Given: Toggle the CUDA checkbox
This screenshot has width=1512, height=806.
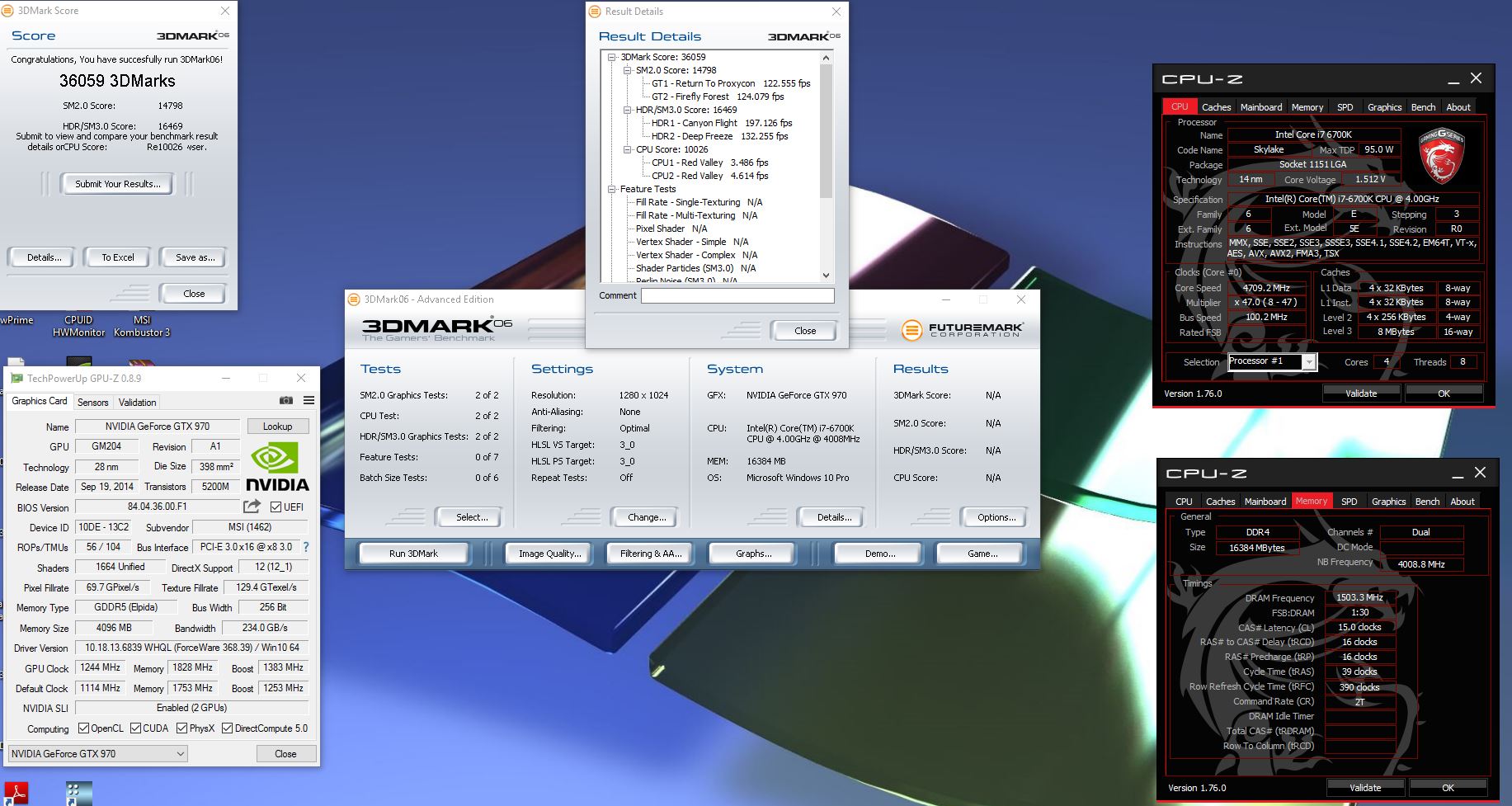Looking at the screenshot, I should [135, 728].
